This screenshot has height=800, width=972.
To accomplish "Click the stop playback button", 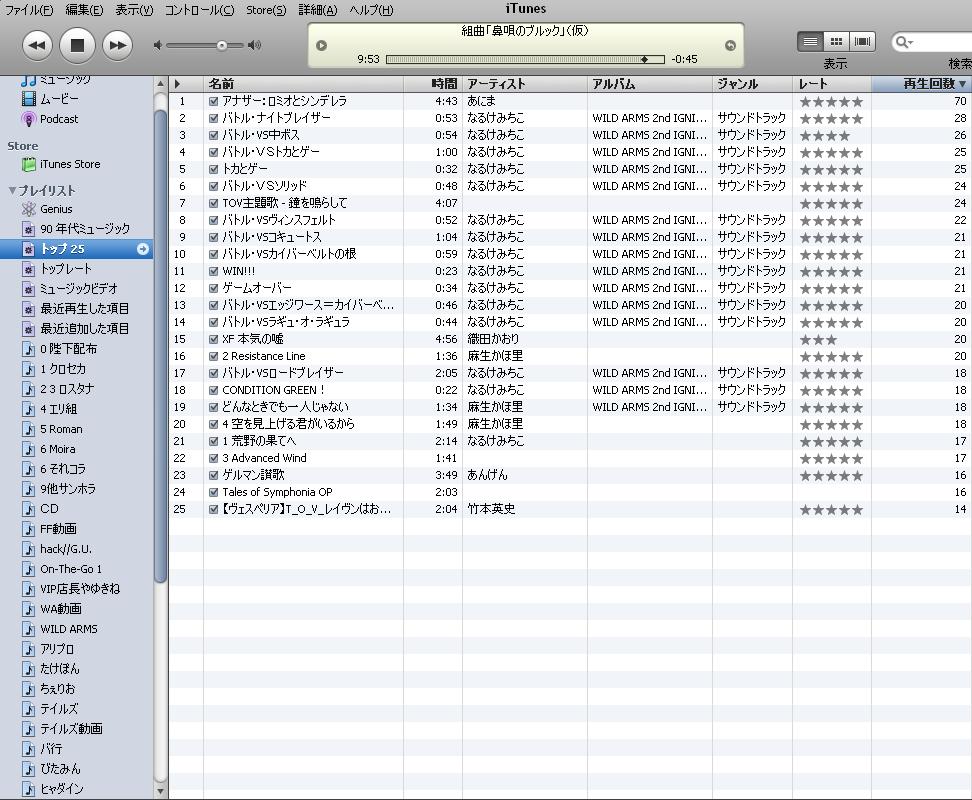I will point(77,45).
